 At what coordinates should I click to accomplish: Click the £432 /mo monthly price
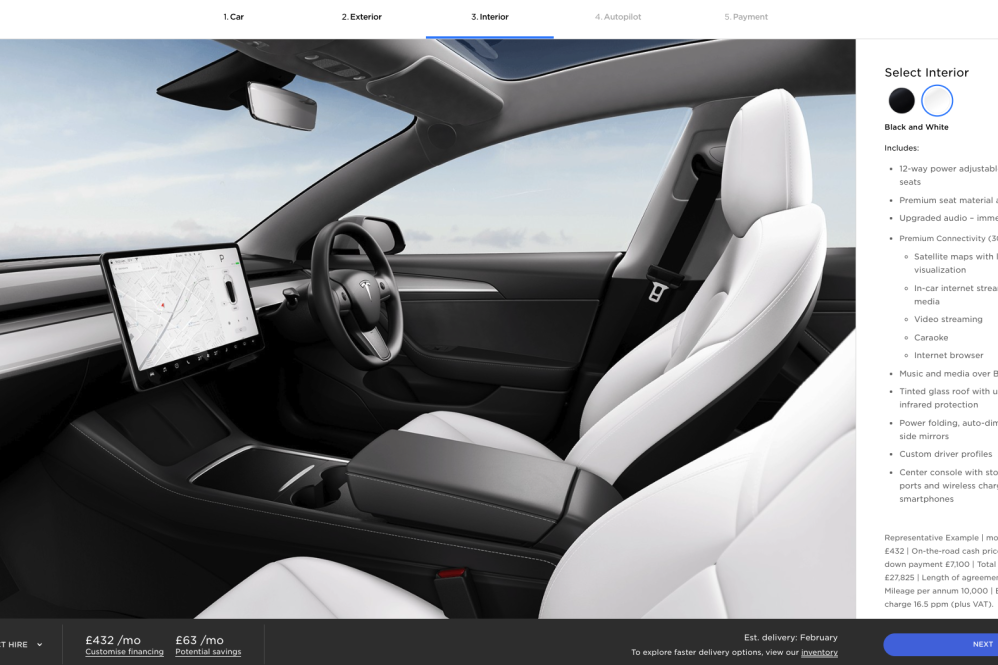coord(113,639)
